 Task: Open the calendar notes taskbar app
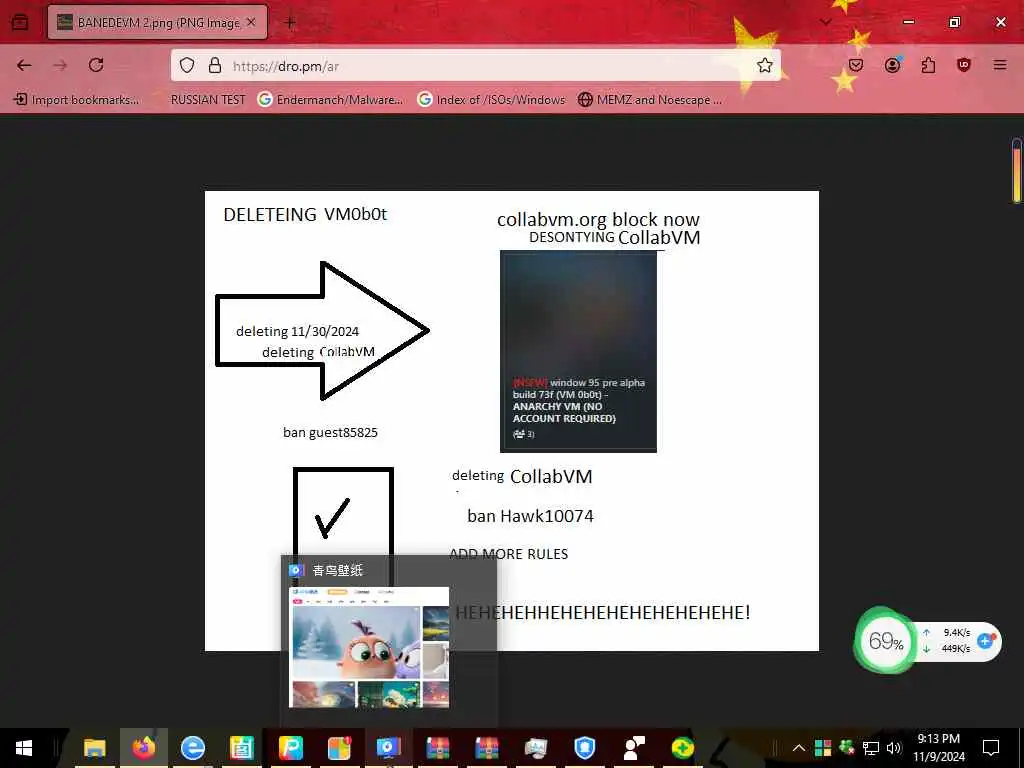pos(242,748)
